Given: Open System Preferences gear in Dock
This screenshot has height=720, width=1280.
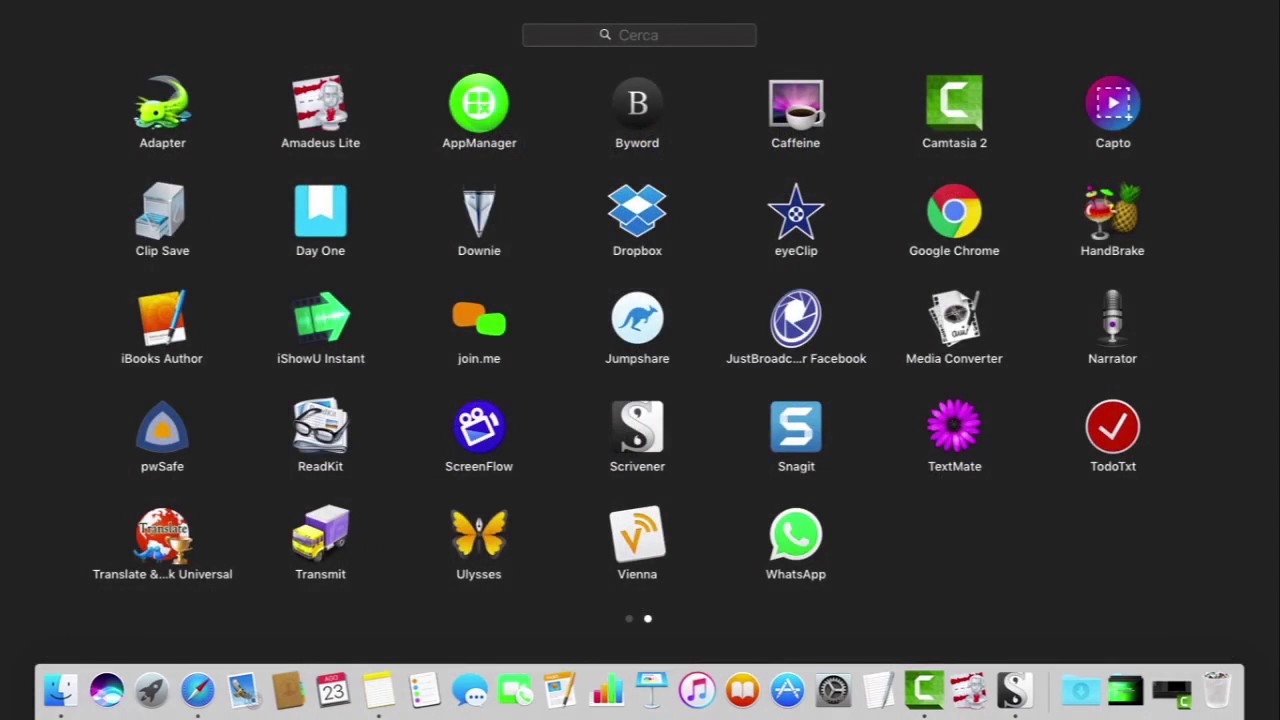Looking at the screenshot, I should tap(833, 690).
